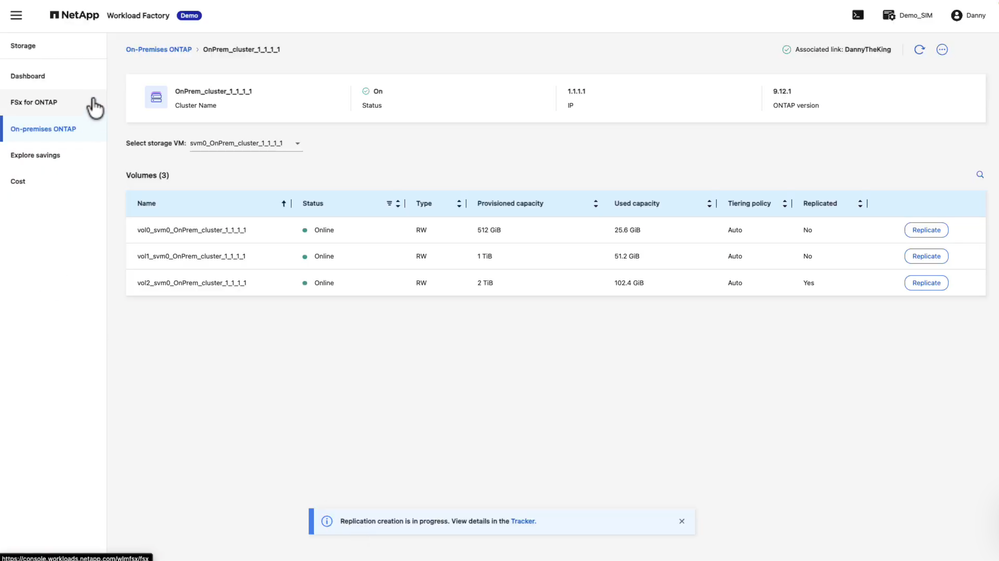999x561 pixels.
Task: Click the IP address 1.1.1.1
Action: click(x=577, y=92)
